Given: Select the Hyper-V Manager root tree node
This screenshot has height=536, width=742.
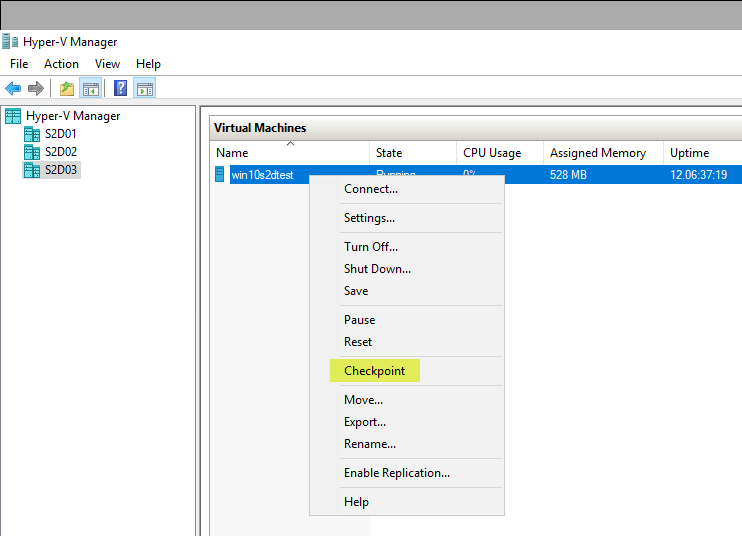Looking at the screenshot, I should point(73,116).
